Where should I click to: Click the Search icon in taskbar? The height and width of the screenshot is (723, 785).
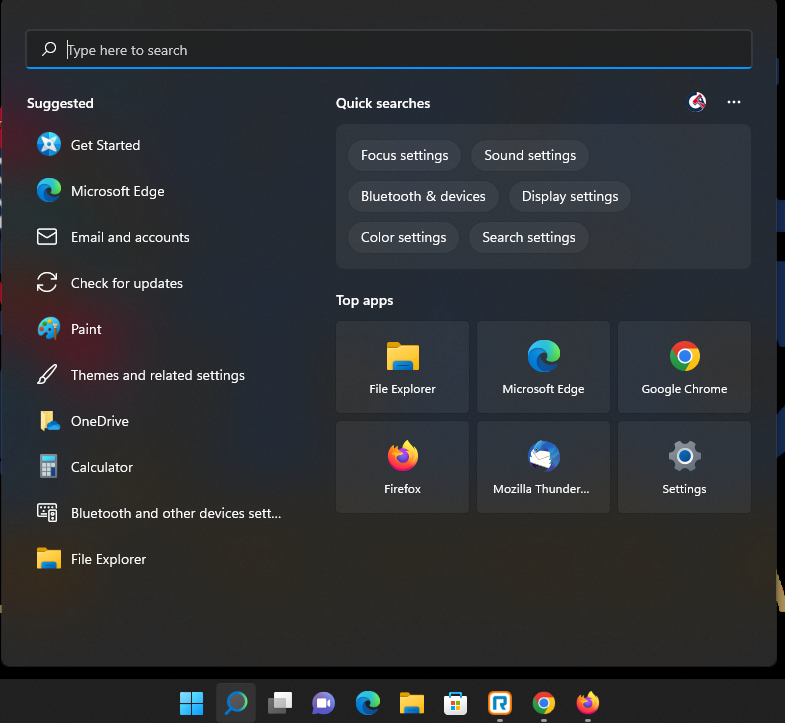click(x=236, y=703)
